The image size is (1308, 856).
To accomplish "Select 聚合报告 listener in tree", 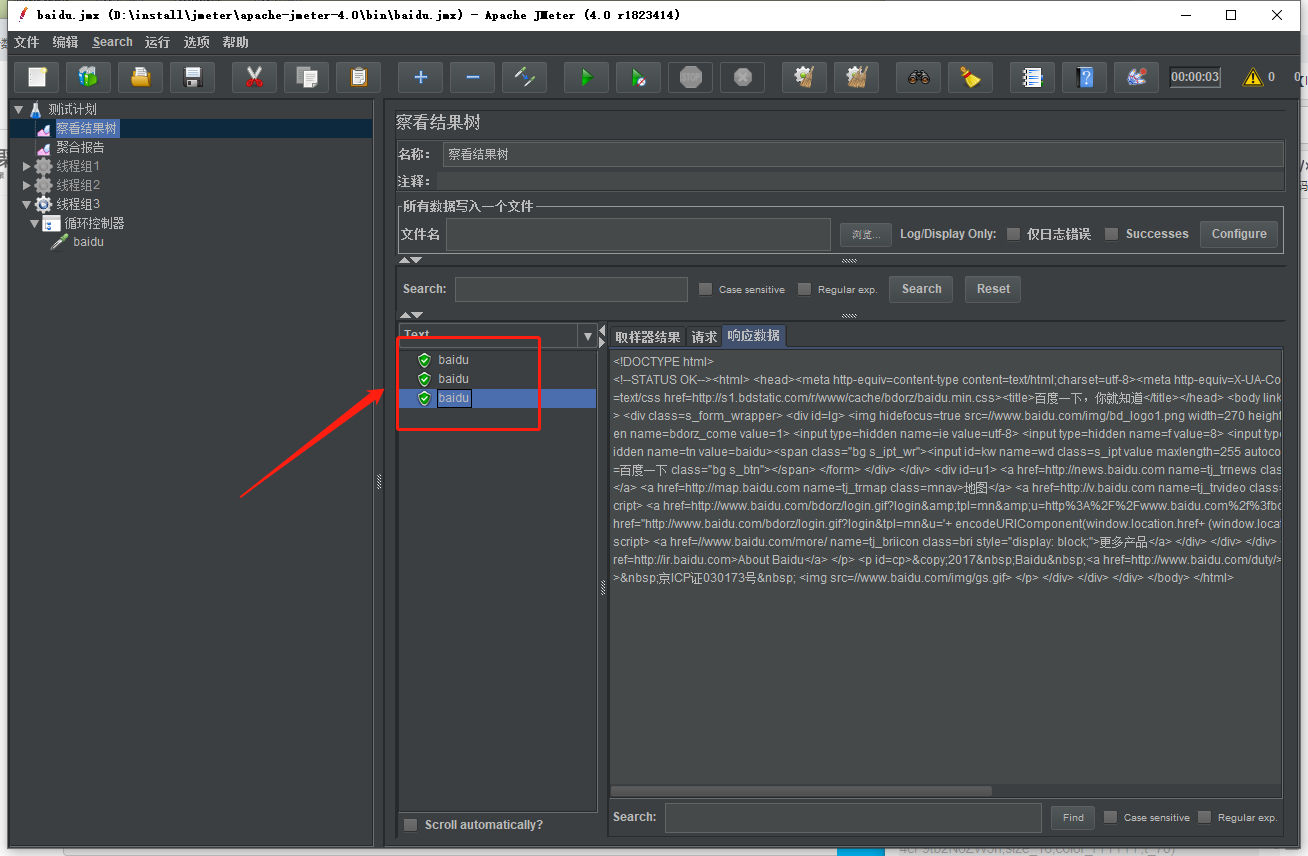I will coord(80,147).
